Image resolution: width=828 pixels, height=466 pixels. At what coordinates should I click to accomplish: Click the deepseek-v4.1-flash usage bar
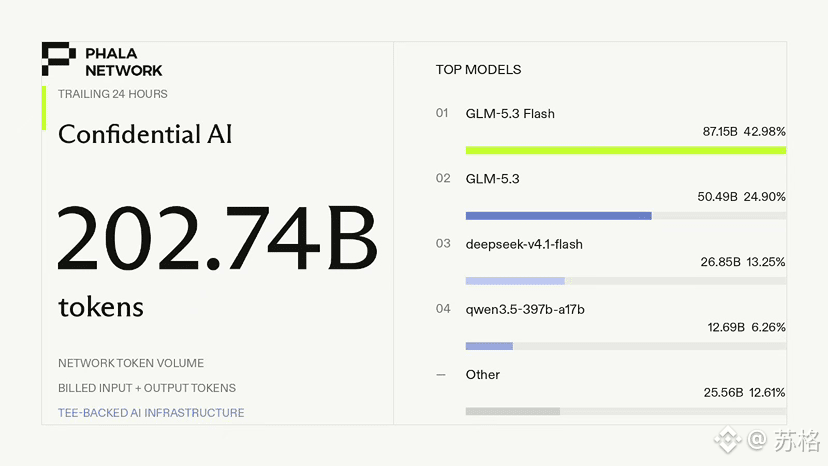click(x=515, y=281)
